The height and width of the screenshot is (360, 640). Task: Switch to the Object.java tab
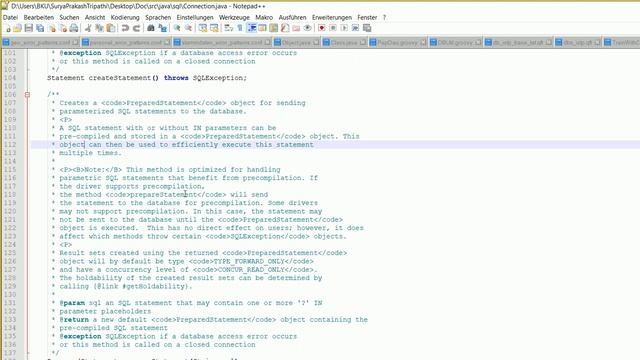296,42
